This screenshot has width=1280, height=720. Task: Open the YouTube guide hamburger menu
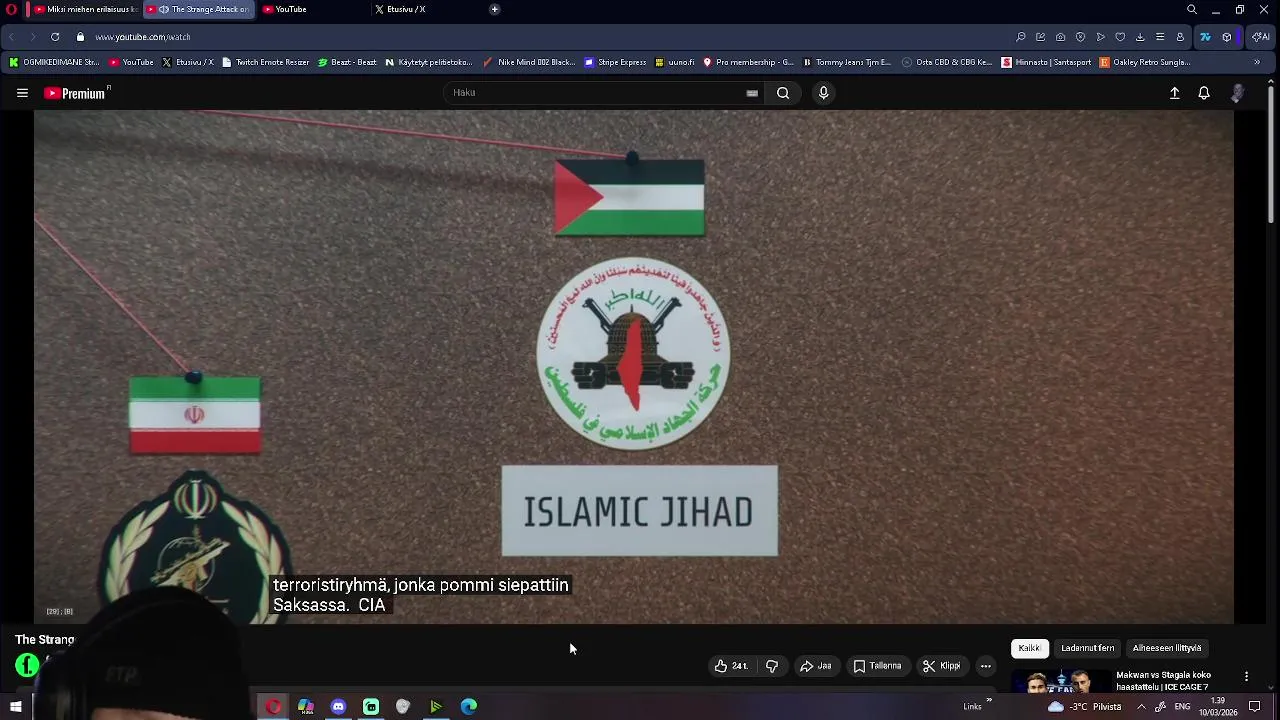[x=22, y=93]
